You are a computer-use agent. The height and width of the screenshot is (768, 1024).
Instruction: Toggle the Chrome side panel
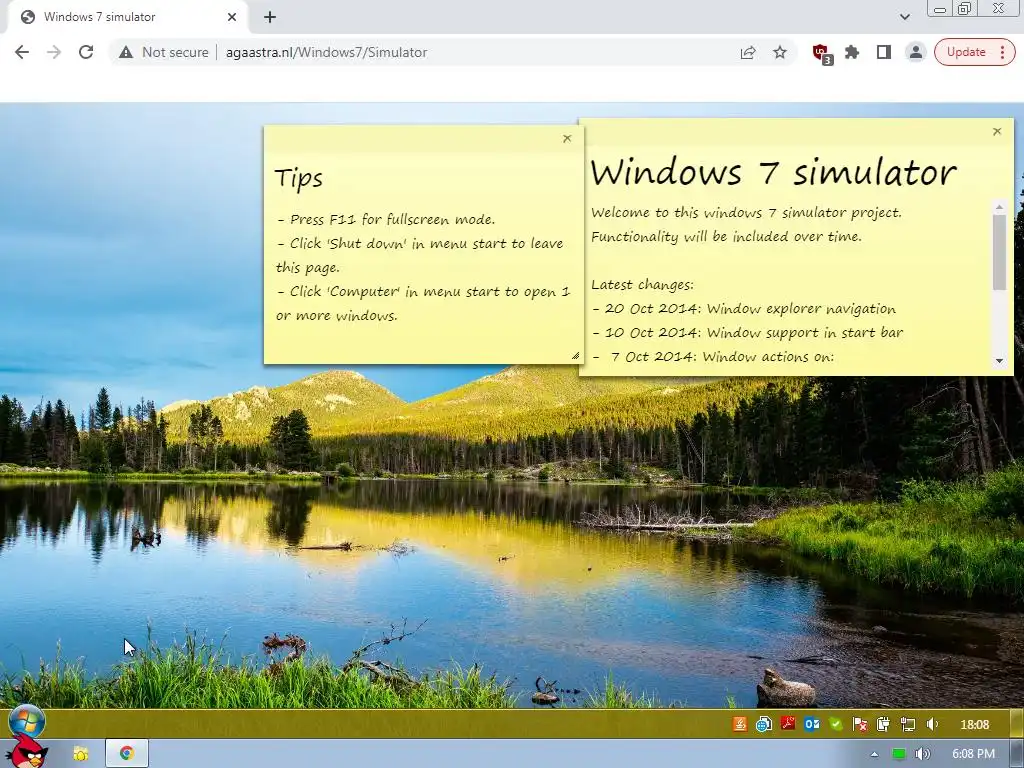pos(884,52)
